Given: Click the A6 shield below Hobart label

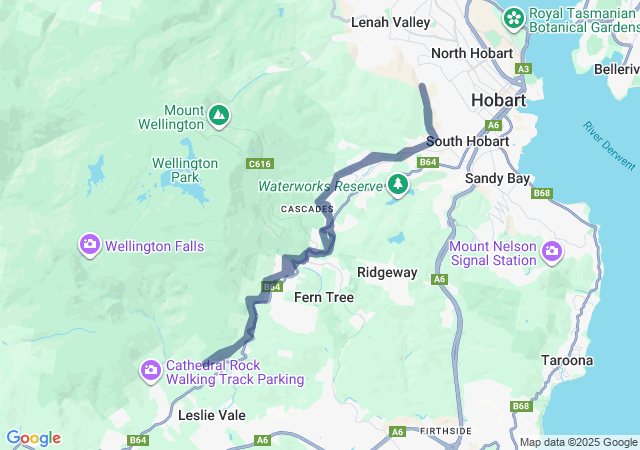Looking at the screenshot, I should [493, 125].
